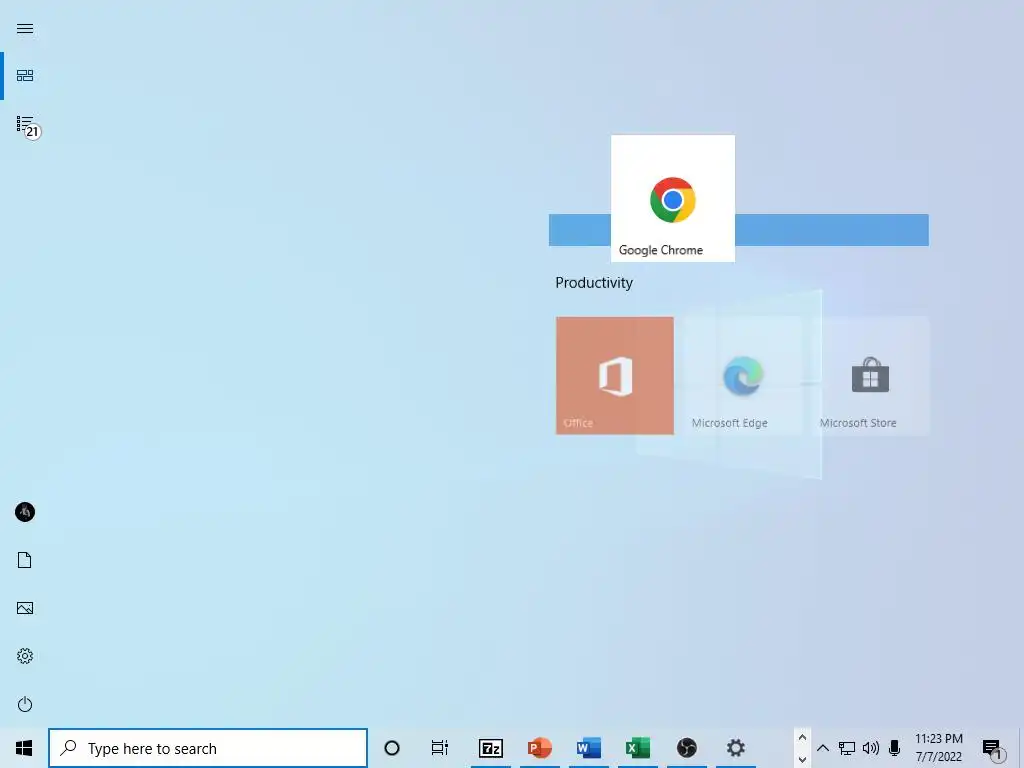The height and width of the screenshot is (768, 1024).
Task: Open the Microsoft Edge tile
Action: 743,376
